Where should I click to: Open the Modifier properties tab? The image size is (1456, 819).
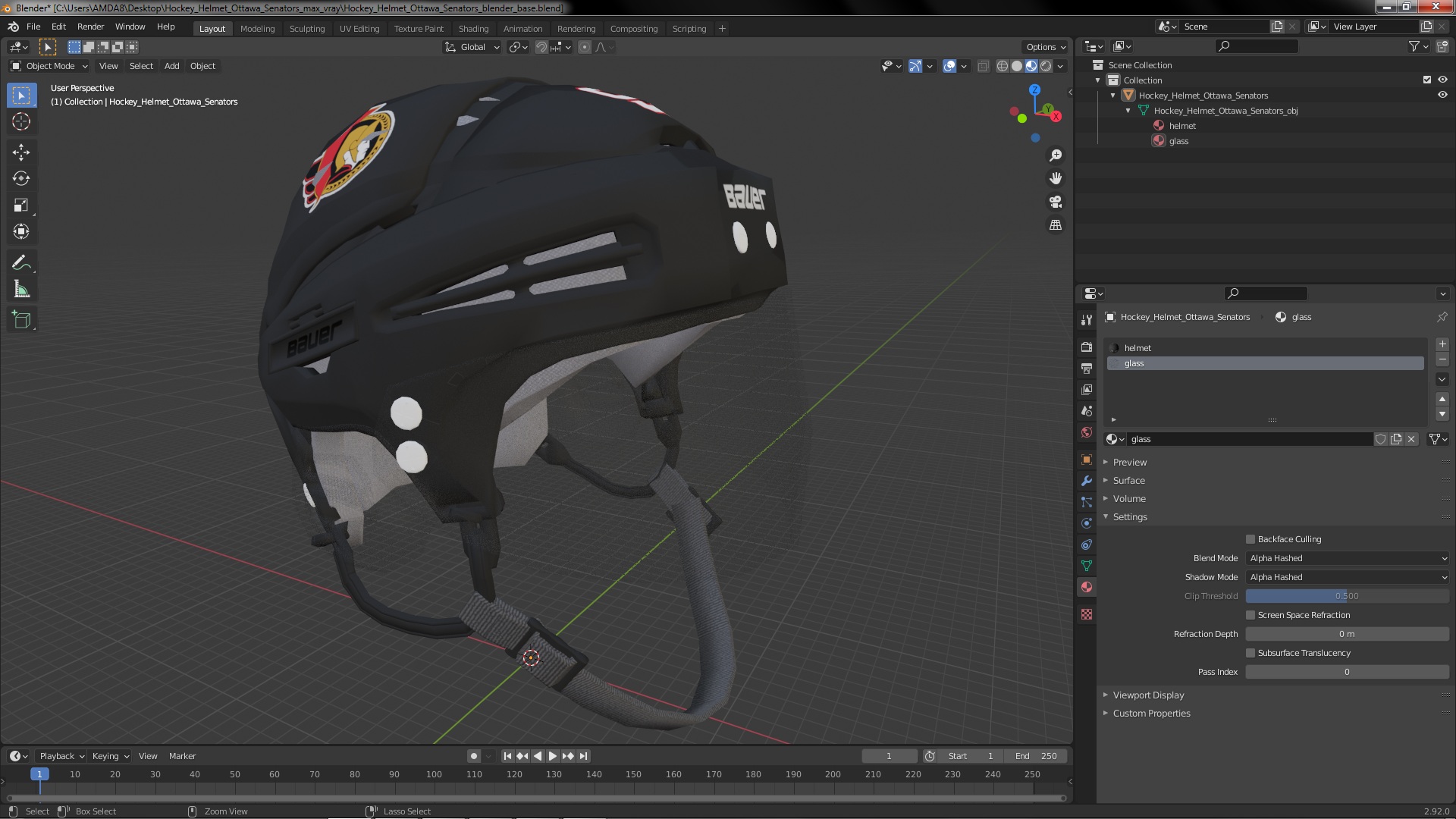click(x=1087, y=481)
